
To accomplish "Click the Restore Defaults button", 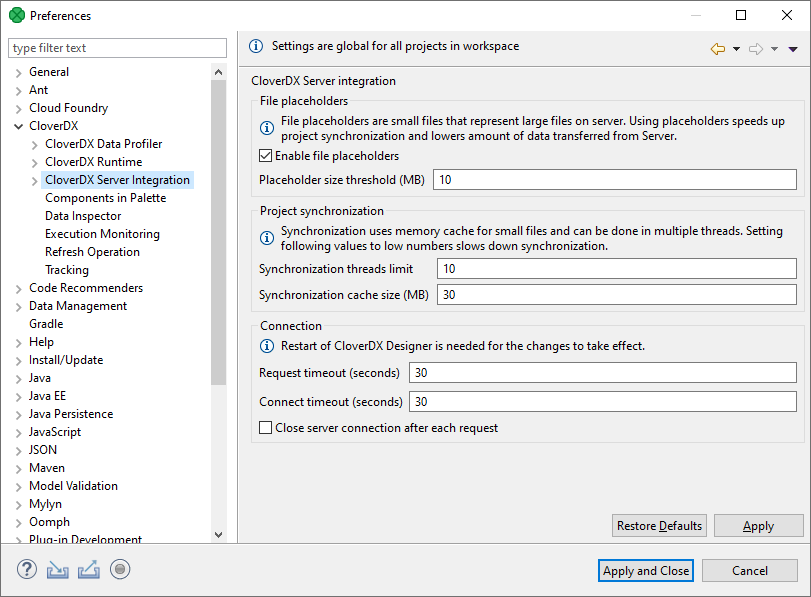I will click(659, 525).
